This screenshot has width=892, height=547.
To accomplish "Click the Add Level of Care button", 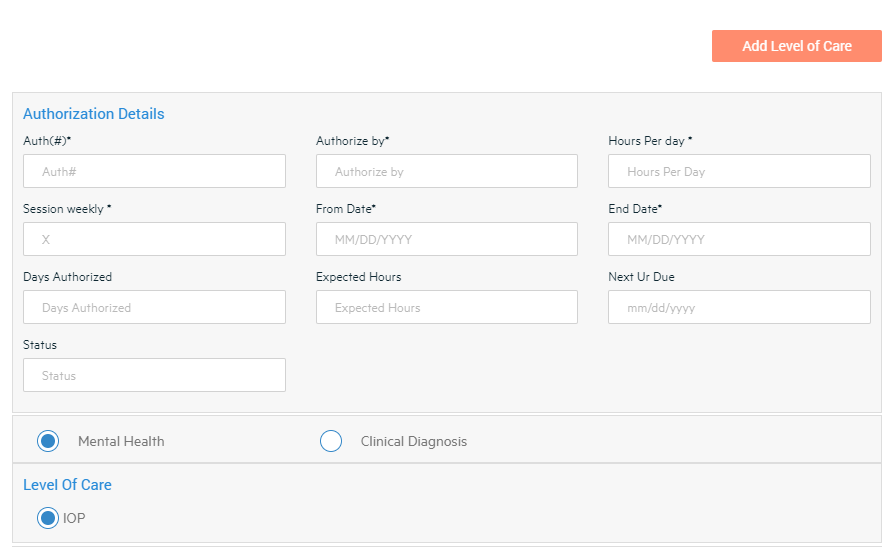I will tap(796, 46).
